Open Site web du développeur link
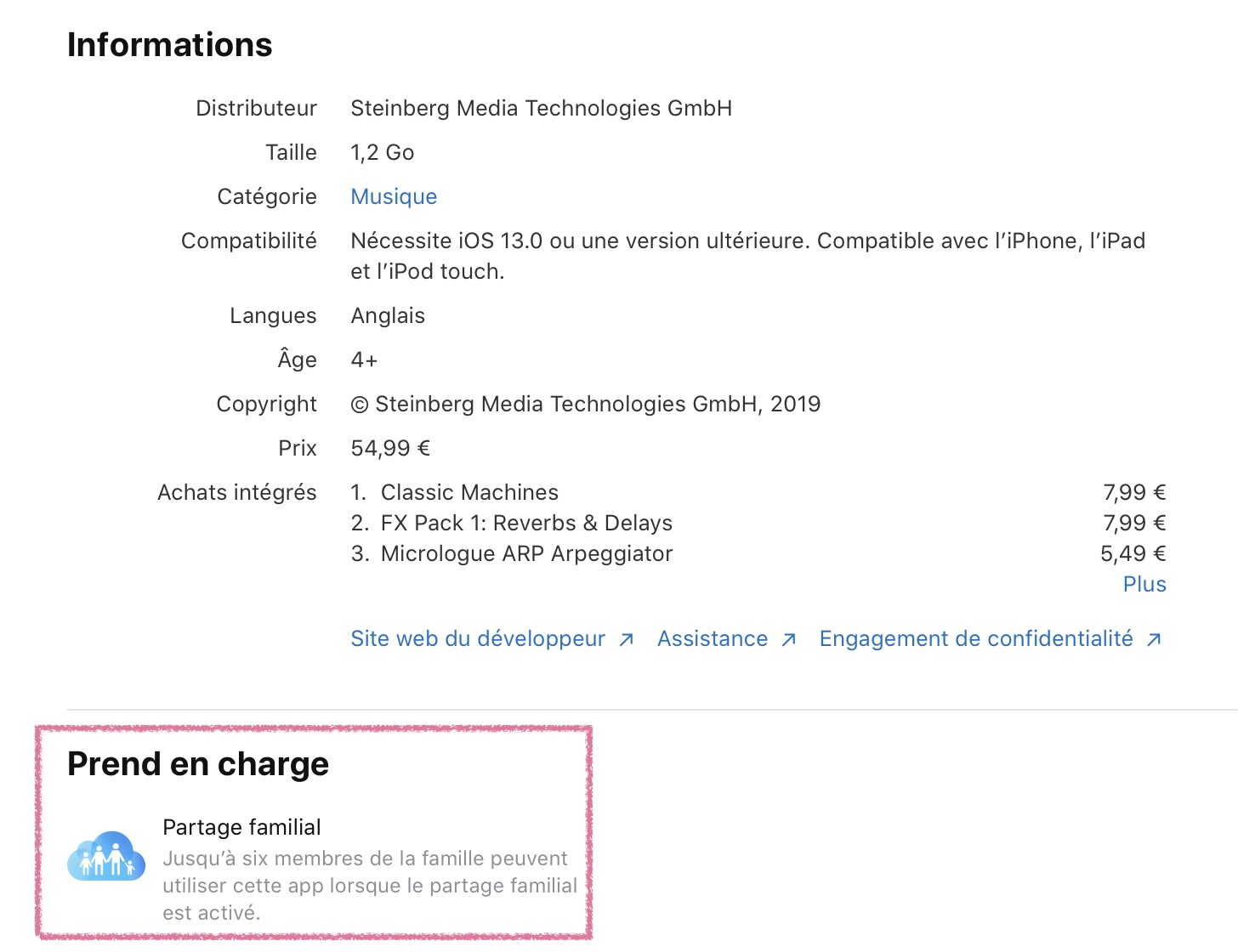 coord(478,639)
